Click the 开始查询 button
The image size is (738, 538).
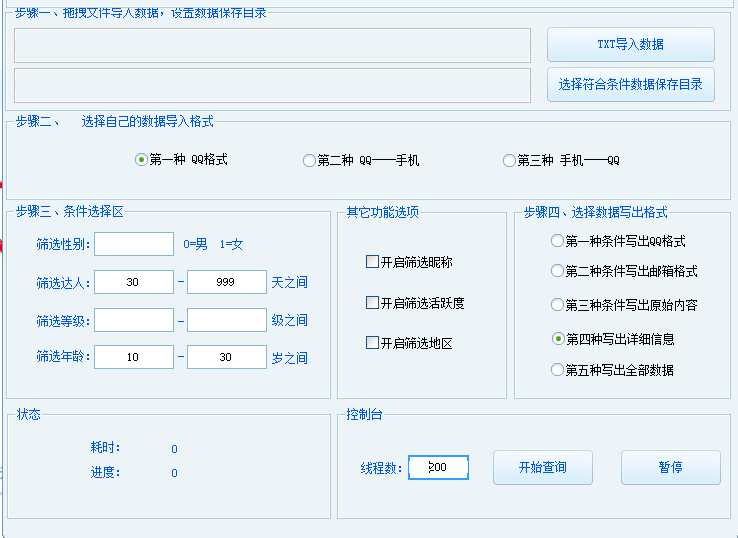(x=543, y=467)
